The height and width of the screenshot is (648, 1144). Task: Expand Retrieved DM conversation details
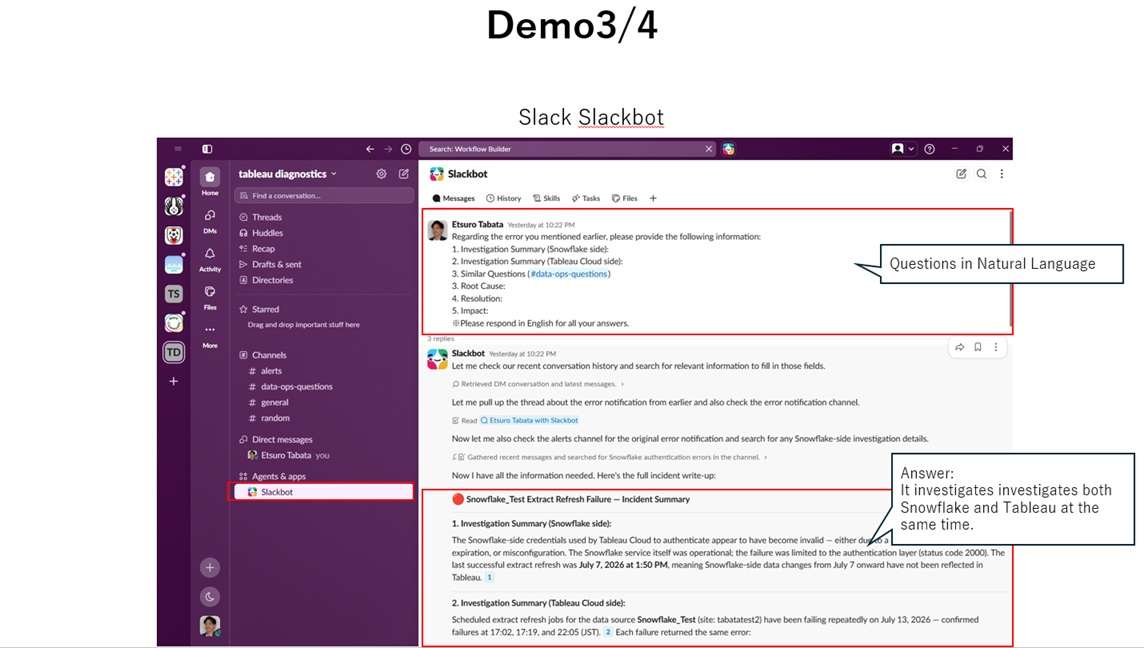click(538, 384)
